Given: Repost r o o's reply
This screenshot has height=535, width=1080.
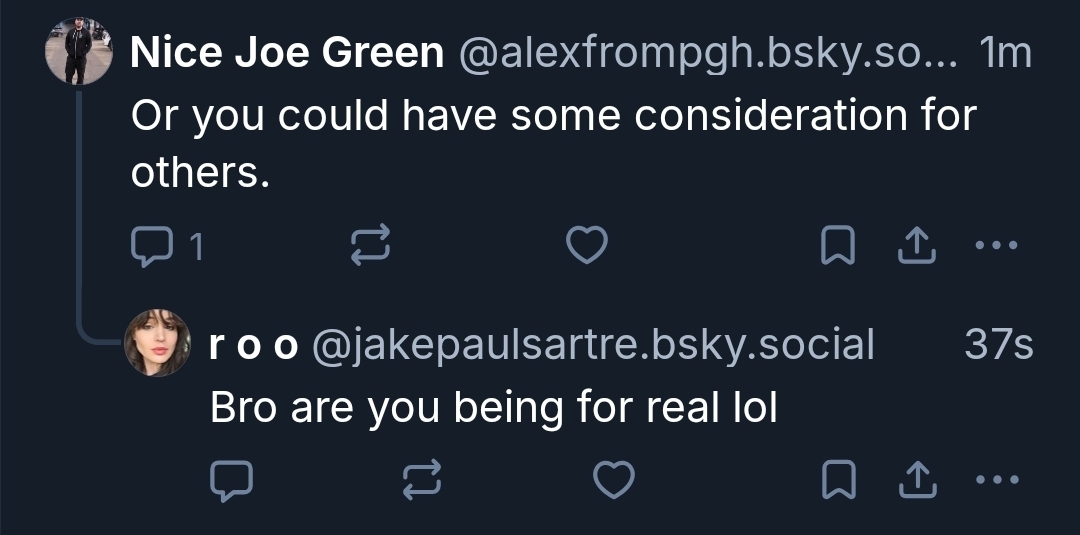Looking at the screenshot, I should (x=421, y=481).
